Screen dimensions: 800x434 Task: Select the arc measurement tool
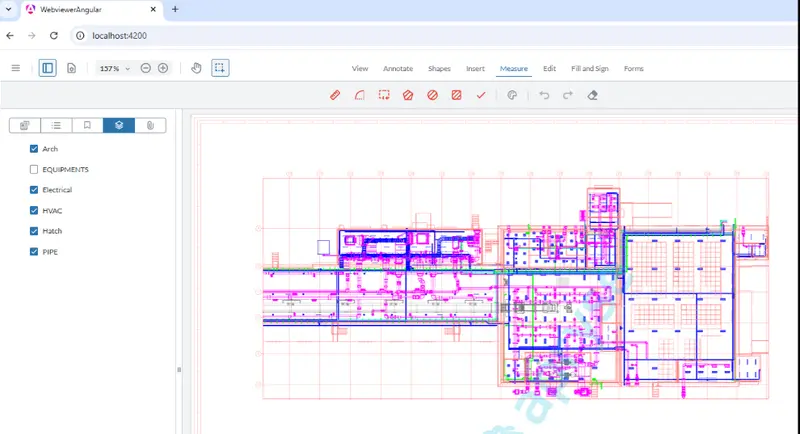click(x=360, y=96)
